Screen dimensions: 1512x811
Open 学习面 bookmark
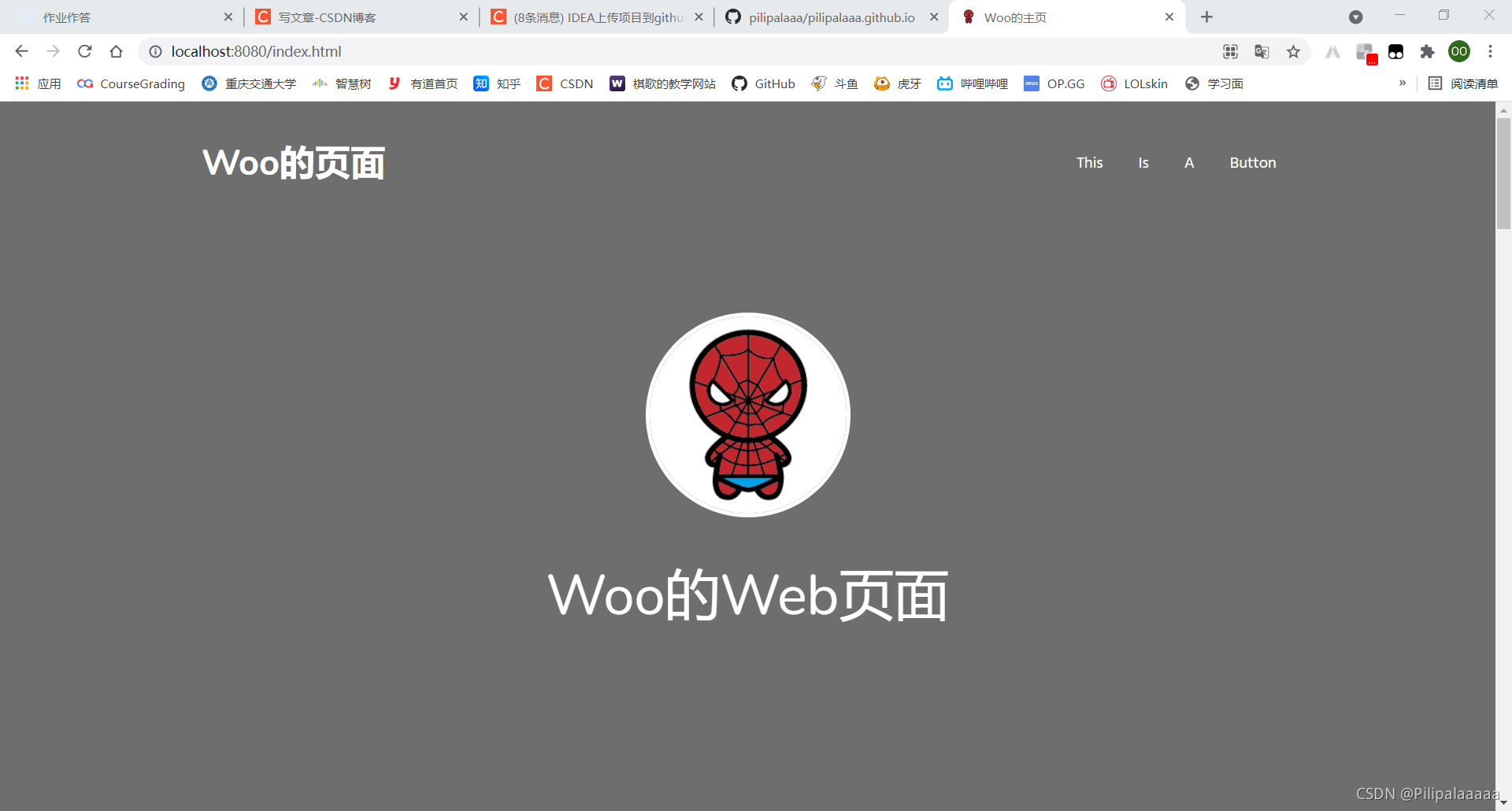(x=1214, y=83)
